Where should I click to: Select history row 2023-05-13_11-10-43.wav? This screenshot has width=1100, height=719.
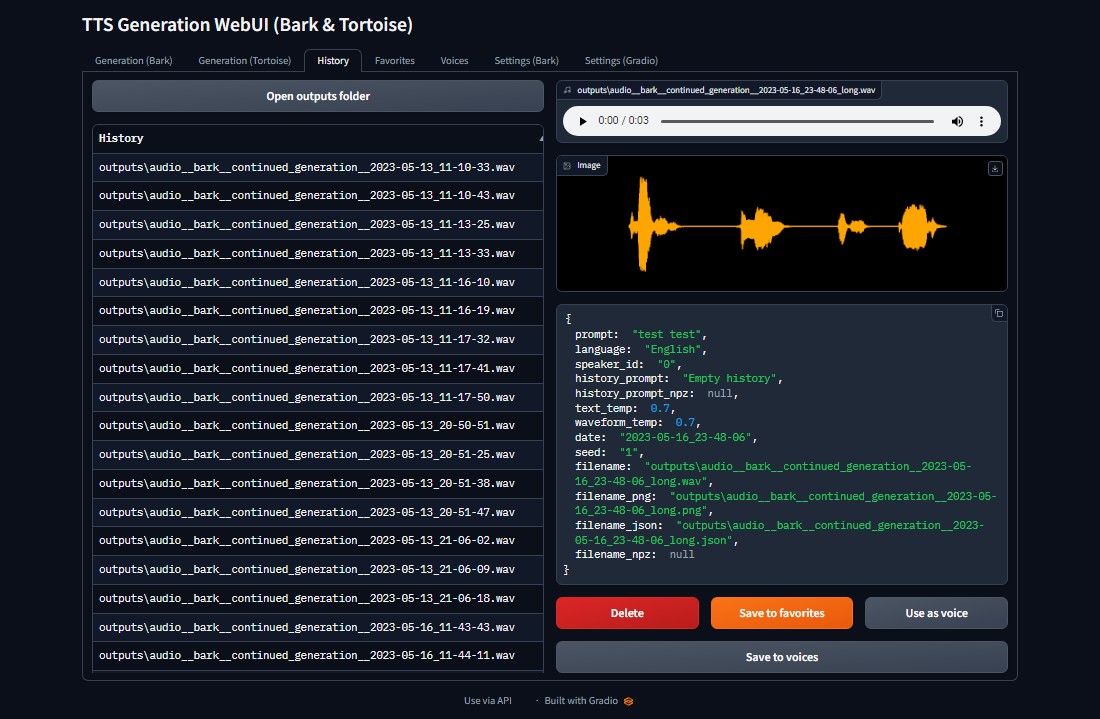point(318,196)
